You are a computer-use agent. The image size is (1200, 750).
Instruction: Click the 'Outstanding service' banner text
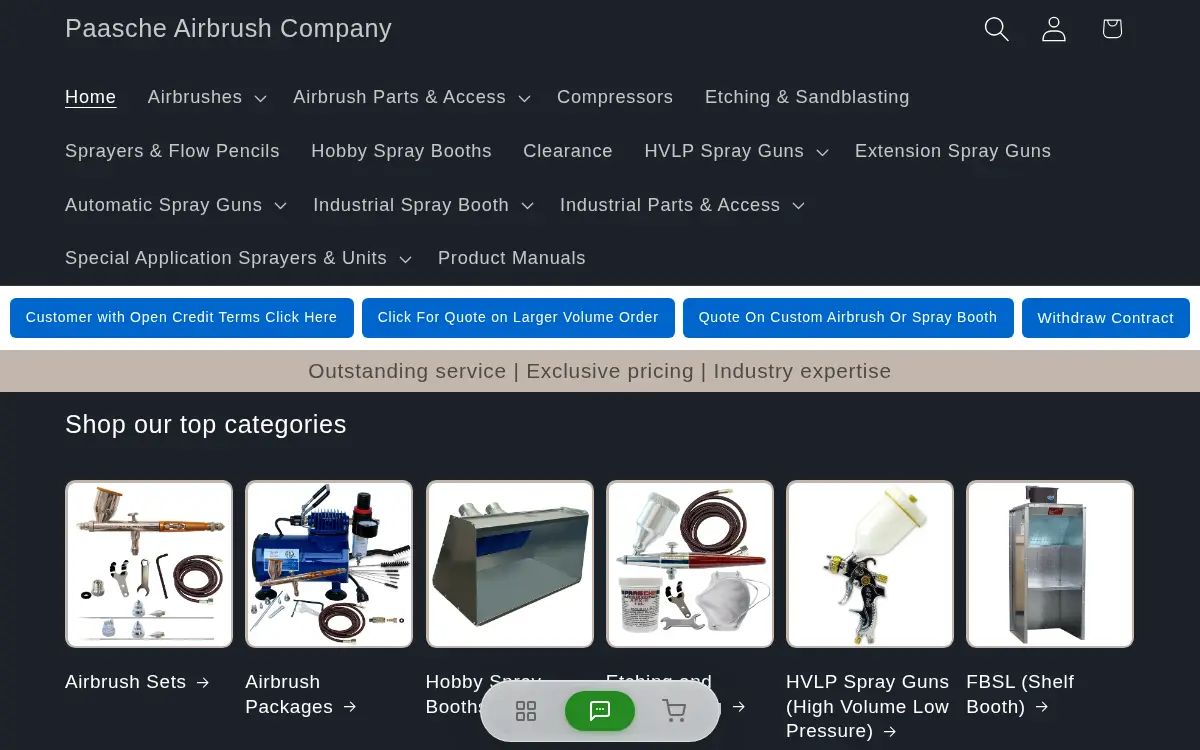(x=600, y=371)
